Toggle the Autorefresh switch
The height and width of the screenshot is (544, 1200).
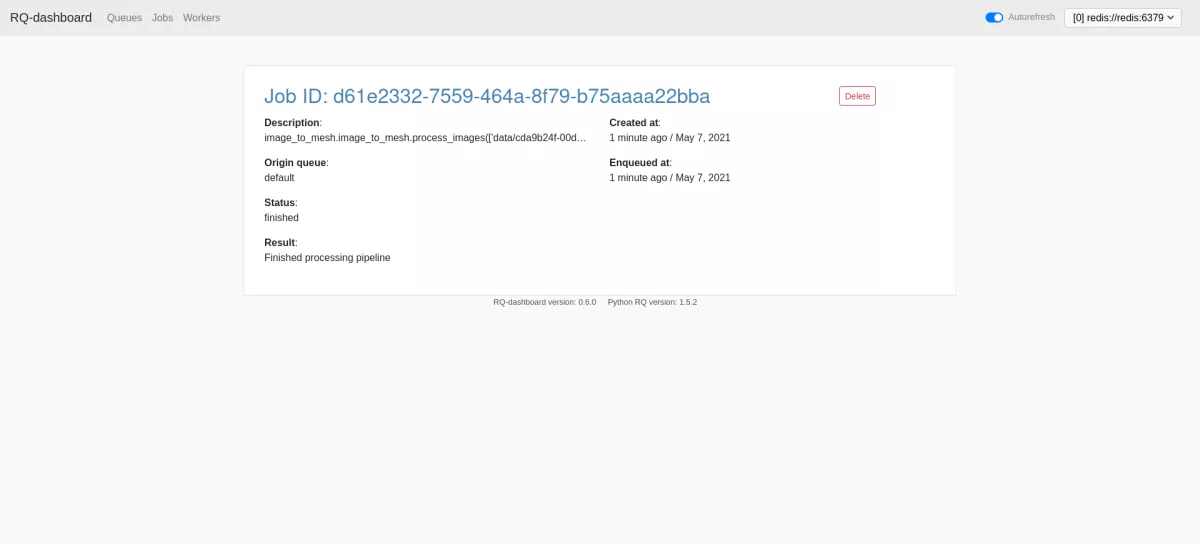coord(994,17)
